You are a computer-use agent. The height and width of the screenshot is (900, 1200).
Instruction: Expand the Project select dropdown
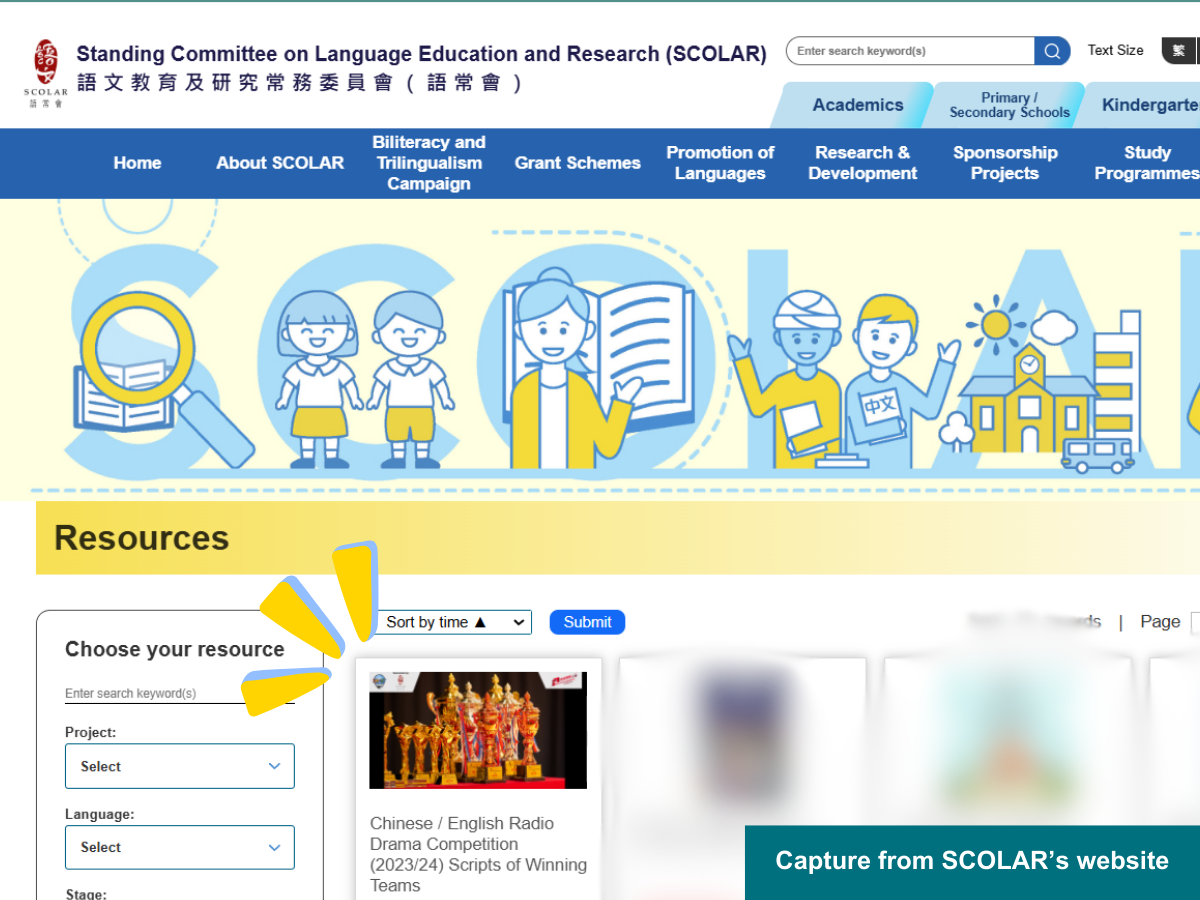coord(180,766)
